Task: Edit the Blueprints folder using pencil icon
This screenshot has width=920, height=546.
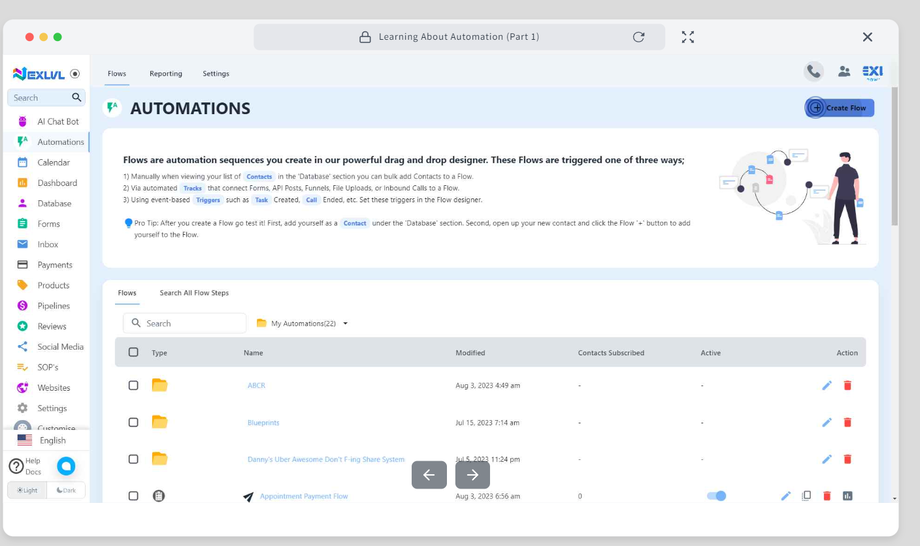Action: (827, 422)
